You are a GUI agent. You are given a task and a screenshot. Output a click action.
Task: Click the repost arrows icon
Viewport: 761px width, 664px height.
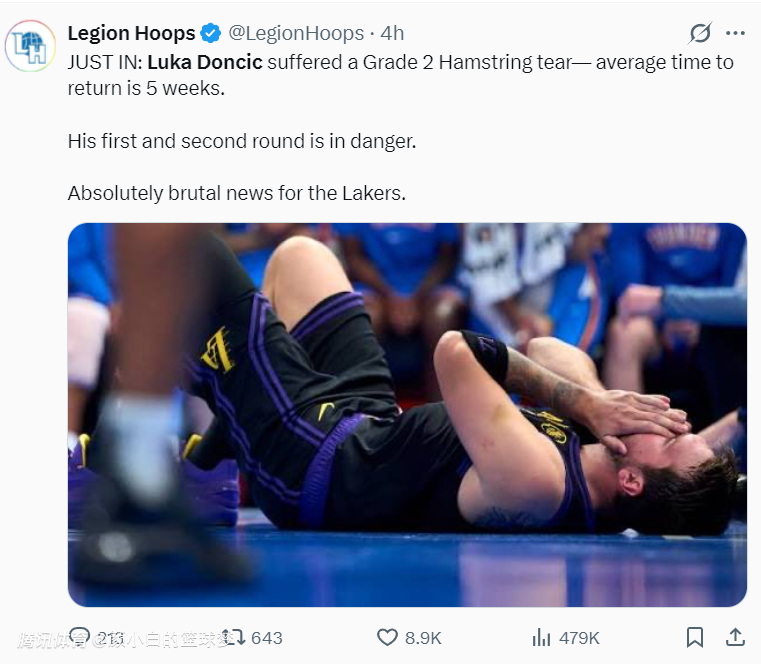coord(233,637)
